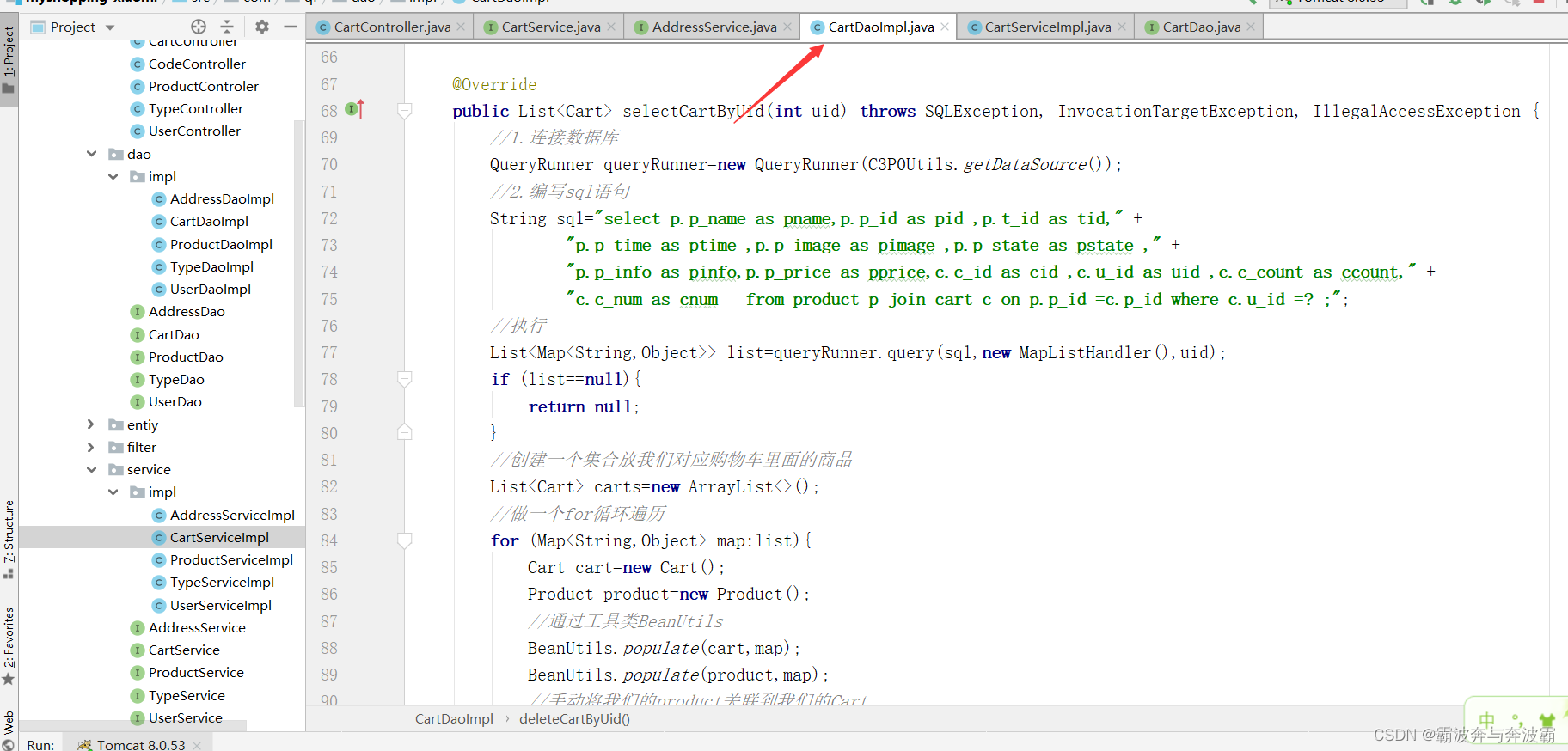Image resolution: width=1568 pixels, height=751 pixels.
Task: Open the Project view dropdown
Action: (110, 27)
